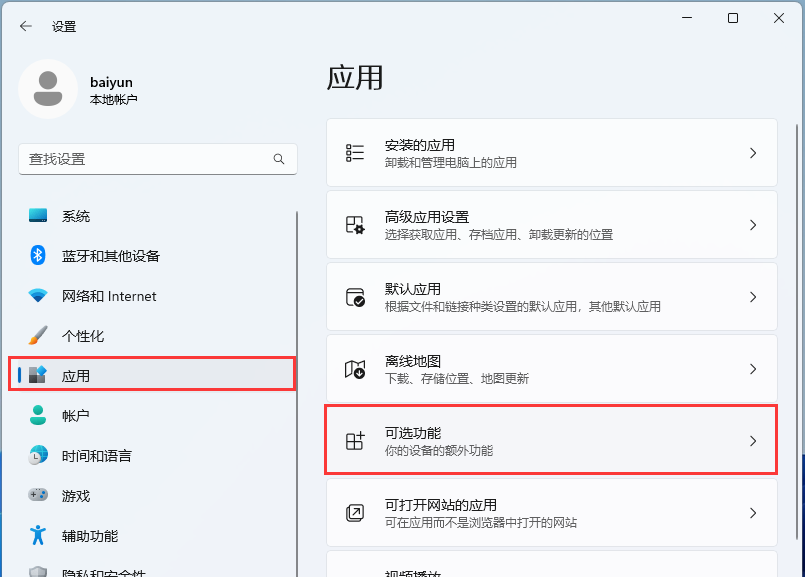Select the 帐户 person icon
This screenshot has width=805, height=577.
click(37, 415)
